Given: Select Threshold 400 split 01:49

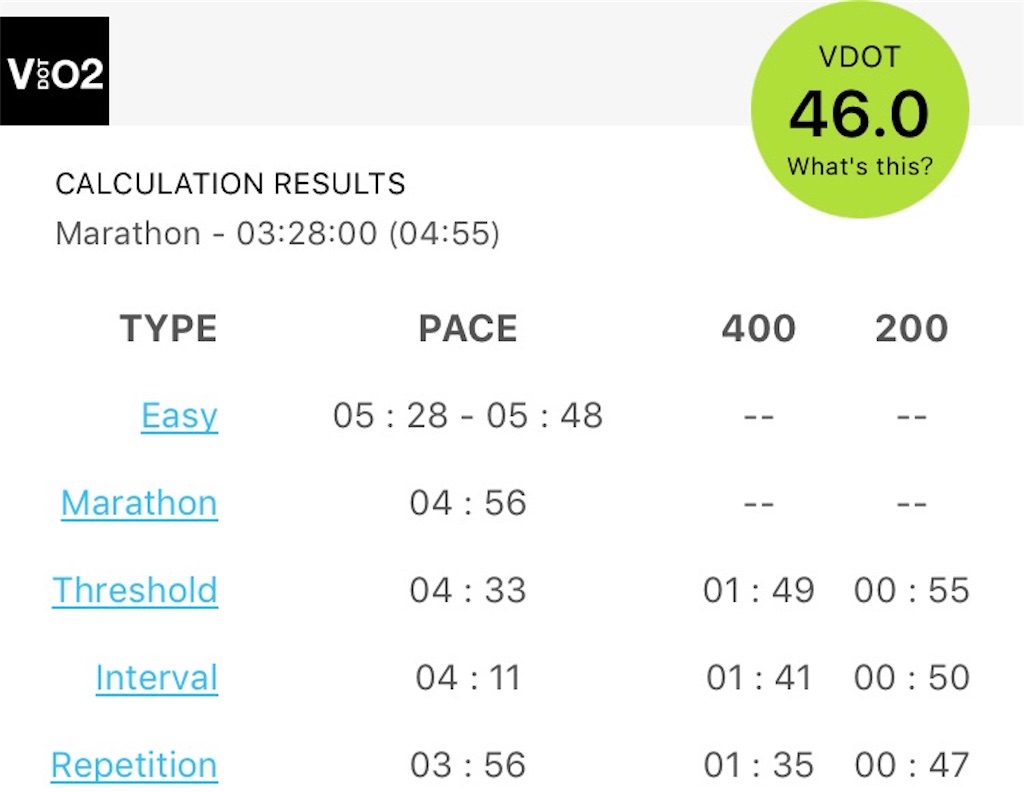Looking at the screenshot, I should [758, 591].
